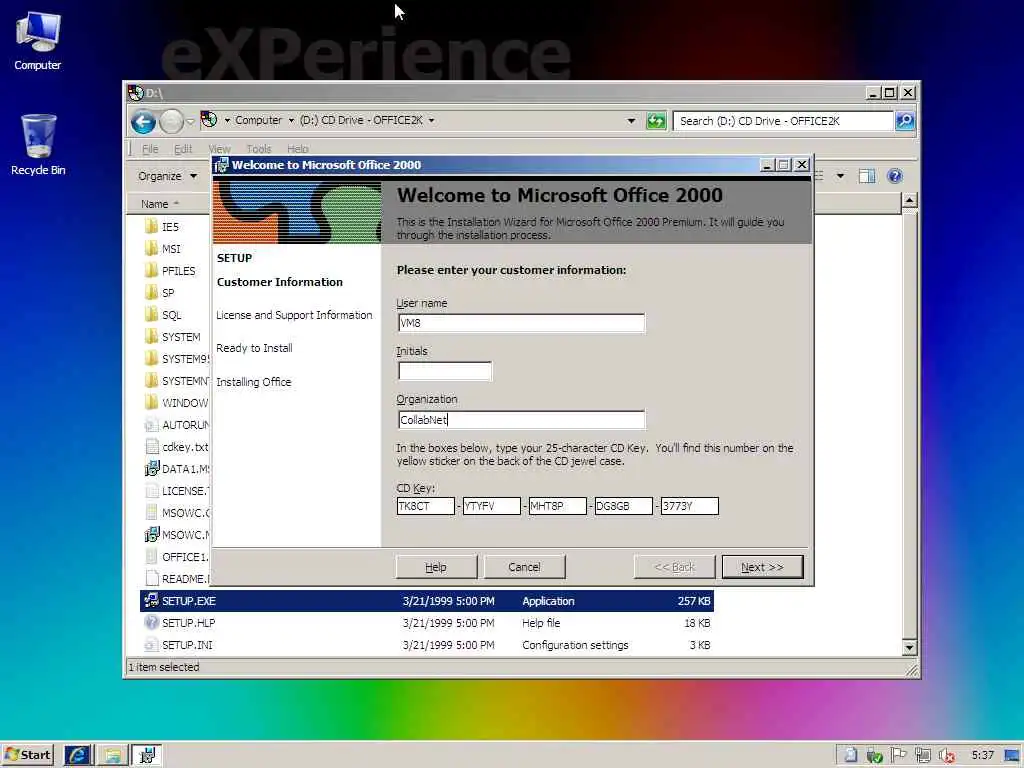Click the Explorer search box

(x=782, y=121)
